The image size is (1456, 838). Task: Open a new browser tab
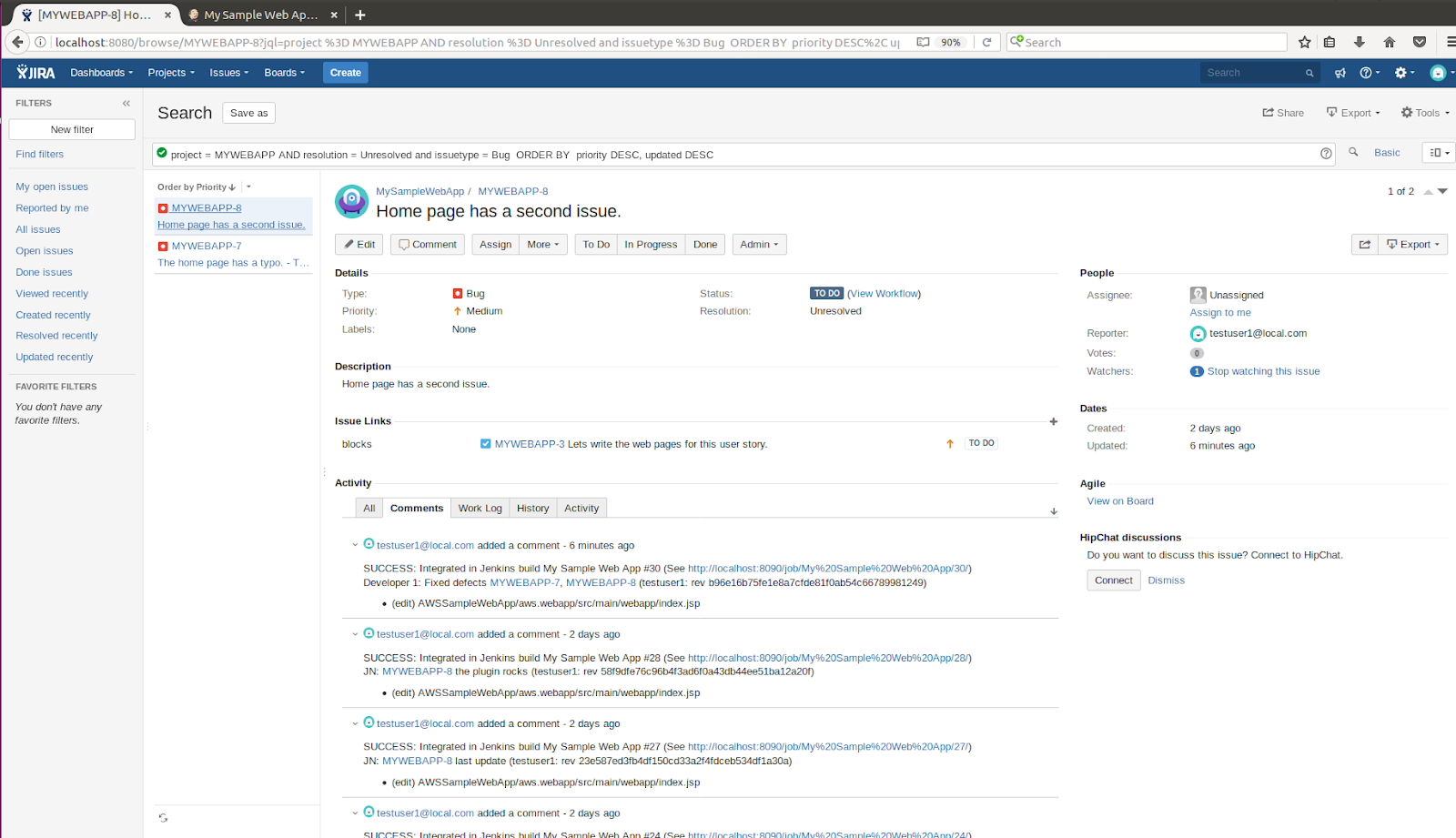360,15
